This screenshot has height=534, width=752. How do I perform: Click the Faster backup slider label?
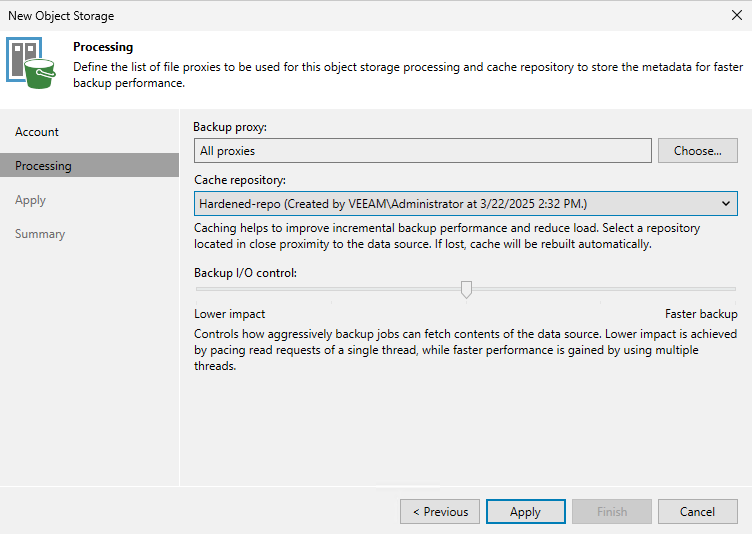tap(701, 314)
